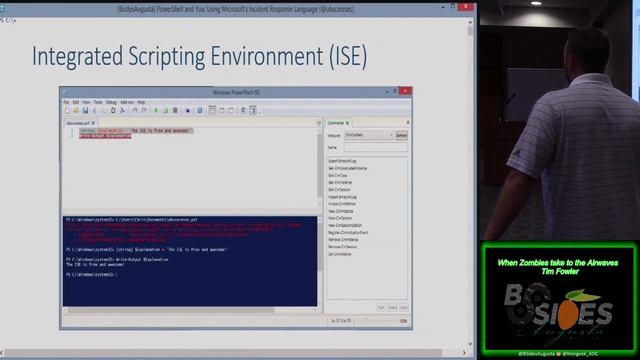The width and height of the screenshot is (640, 360).
Task: Click the console pane horizontal scrollbar
Action: pyautogui.click(x=191, y=311)
